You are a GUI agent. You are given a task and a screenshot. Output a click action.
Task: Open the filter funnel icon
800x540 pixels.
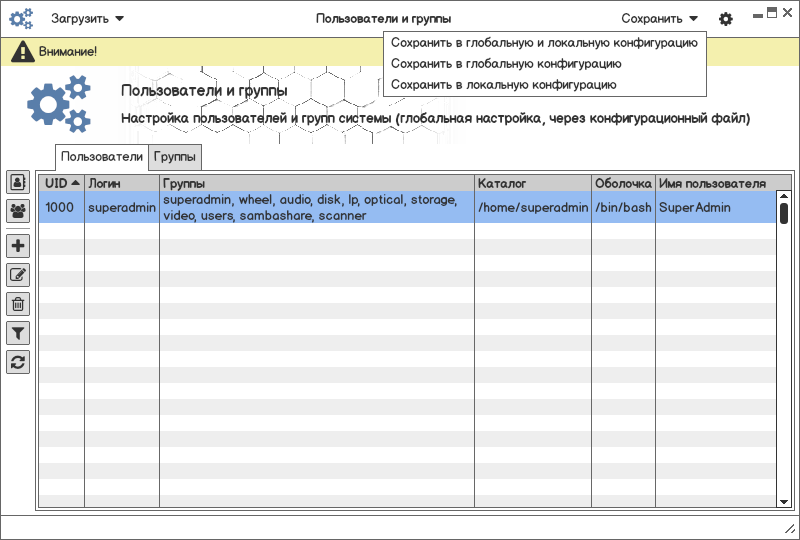coord(18,333)
